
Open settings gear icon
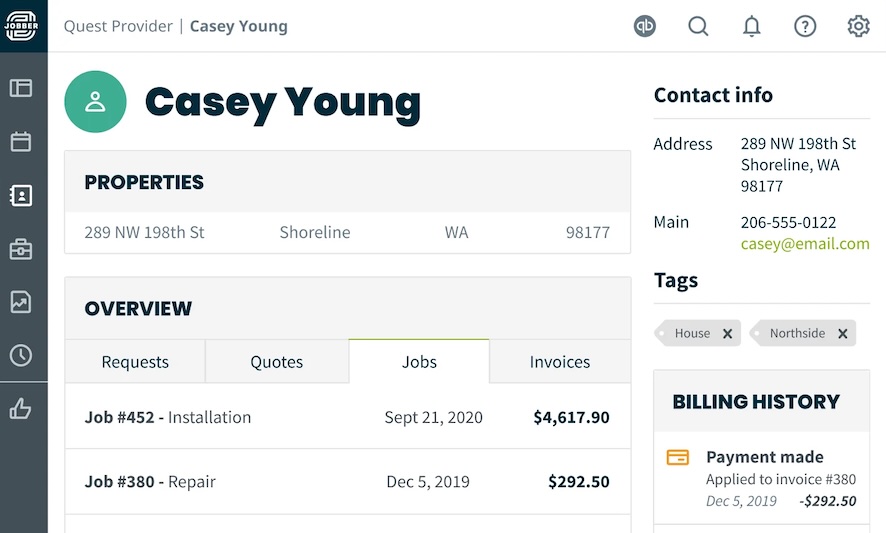pos(858,27)
